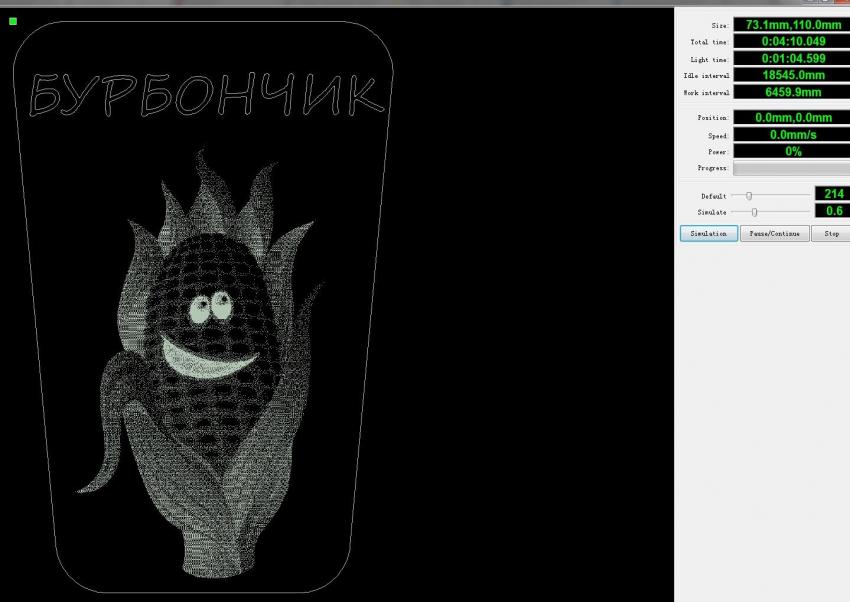The image size is (850, 602).
Task: Click the Position coordinates display
Action: coord(791,118)
